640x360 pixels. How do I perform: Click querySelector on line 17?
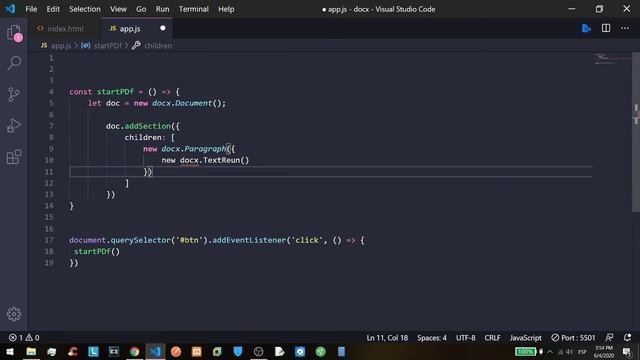click(141, 240)
